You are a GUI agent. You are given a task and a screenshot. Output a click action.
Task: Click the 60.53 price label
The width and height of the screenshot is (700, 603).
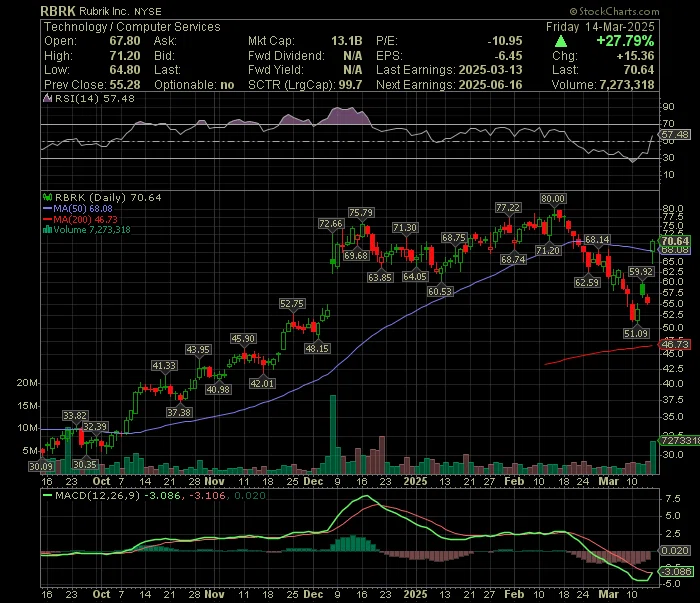pyautogui.click(x=440, y=291)
